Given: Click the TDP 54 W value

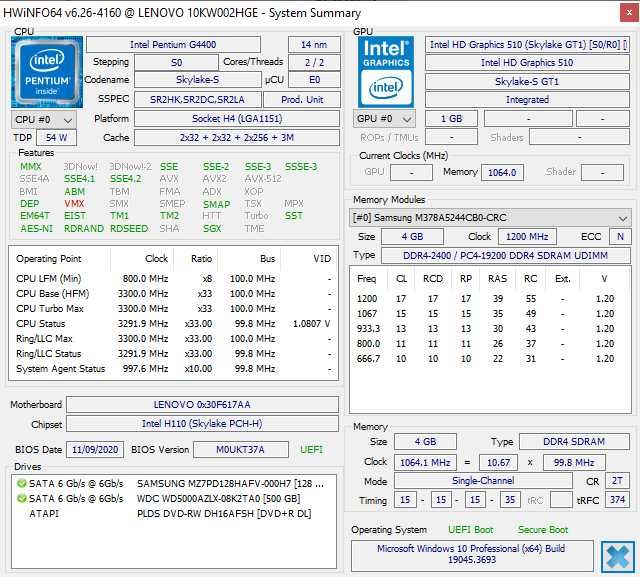Looking at the screenshot, I should point(56,138).
